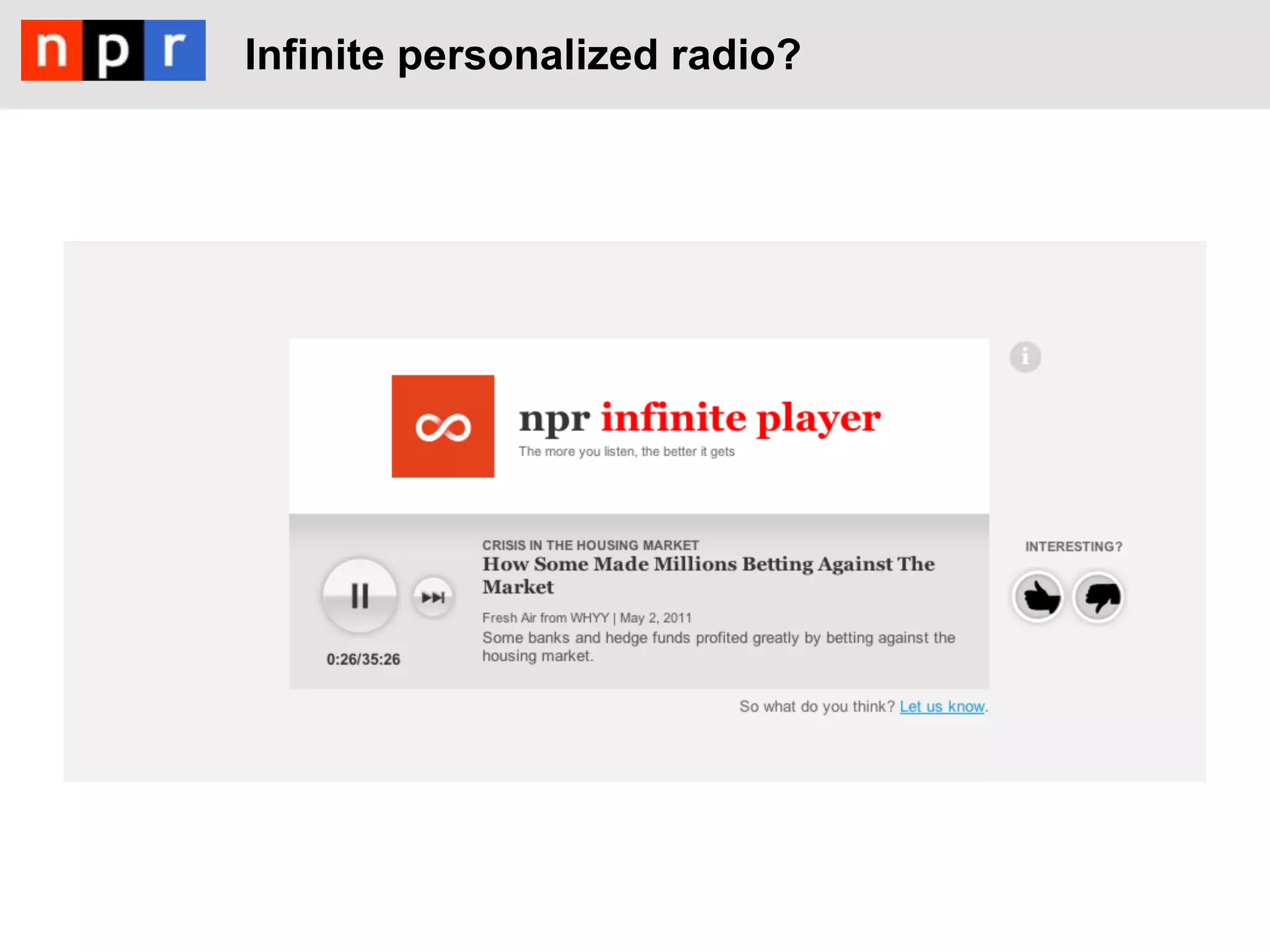Click the NPR logo in the header

pos(113,50)
